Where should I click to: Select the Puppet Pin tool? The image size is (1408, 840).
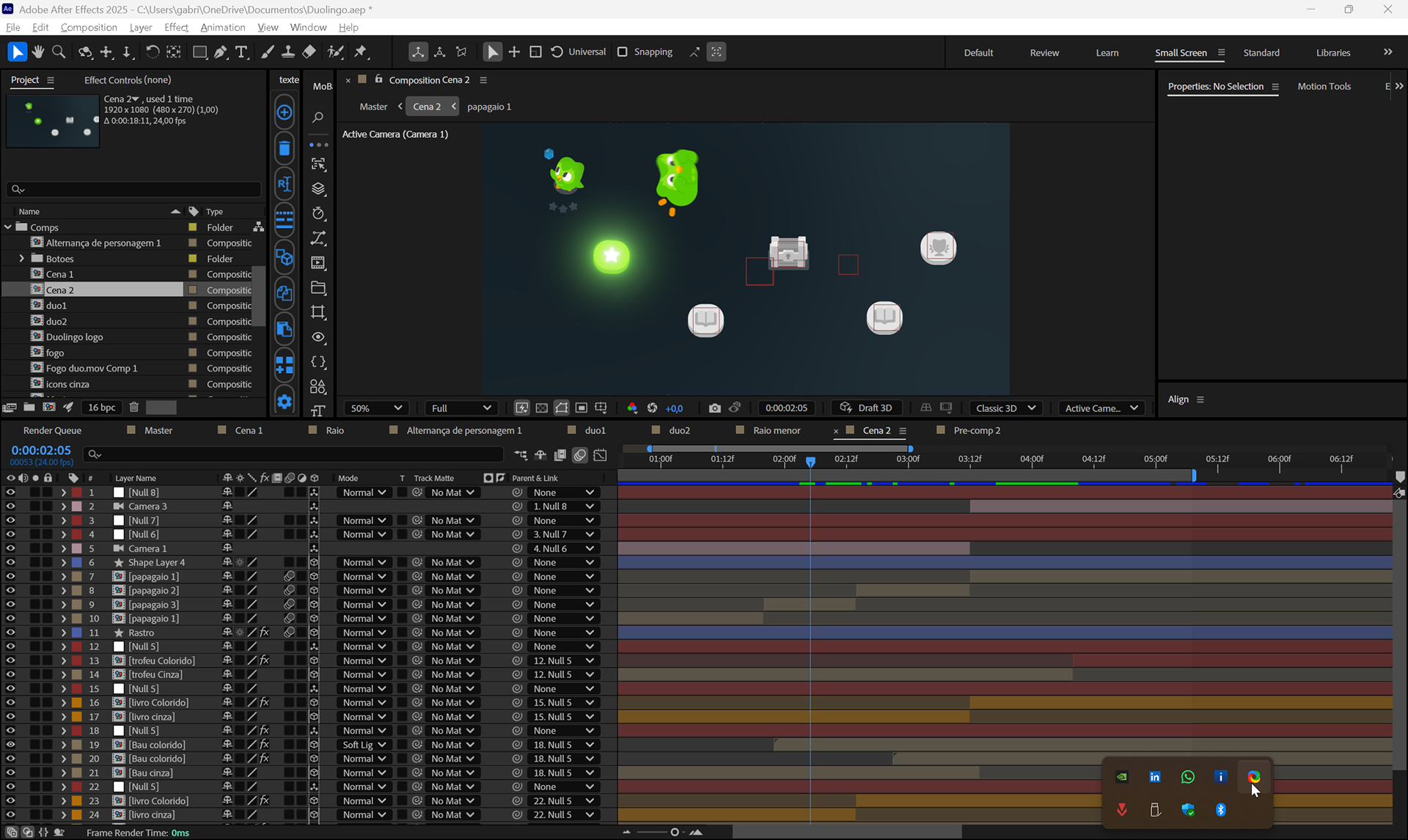point(360,52)
